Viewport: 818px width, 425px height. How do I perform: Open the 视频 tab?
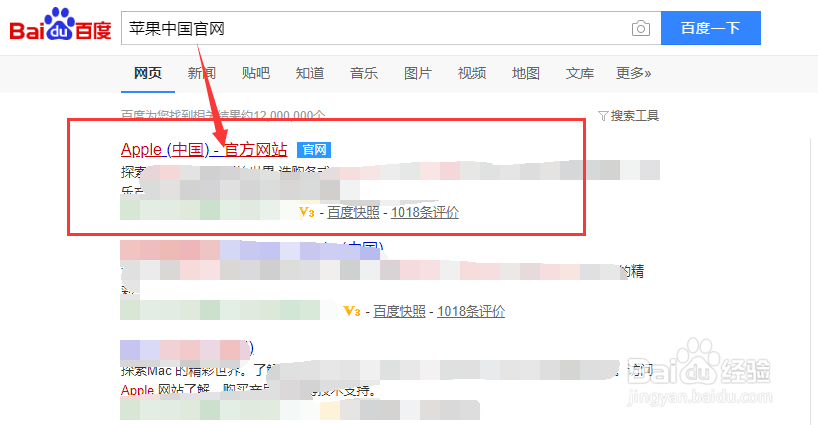(x=472, y=73)
